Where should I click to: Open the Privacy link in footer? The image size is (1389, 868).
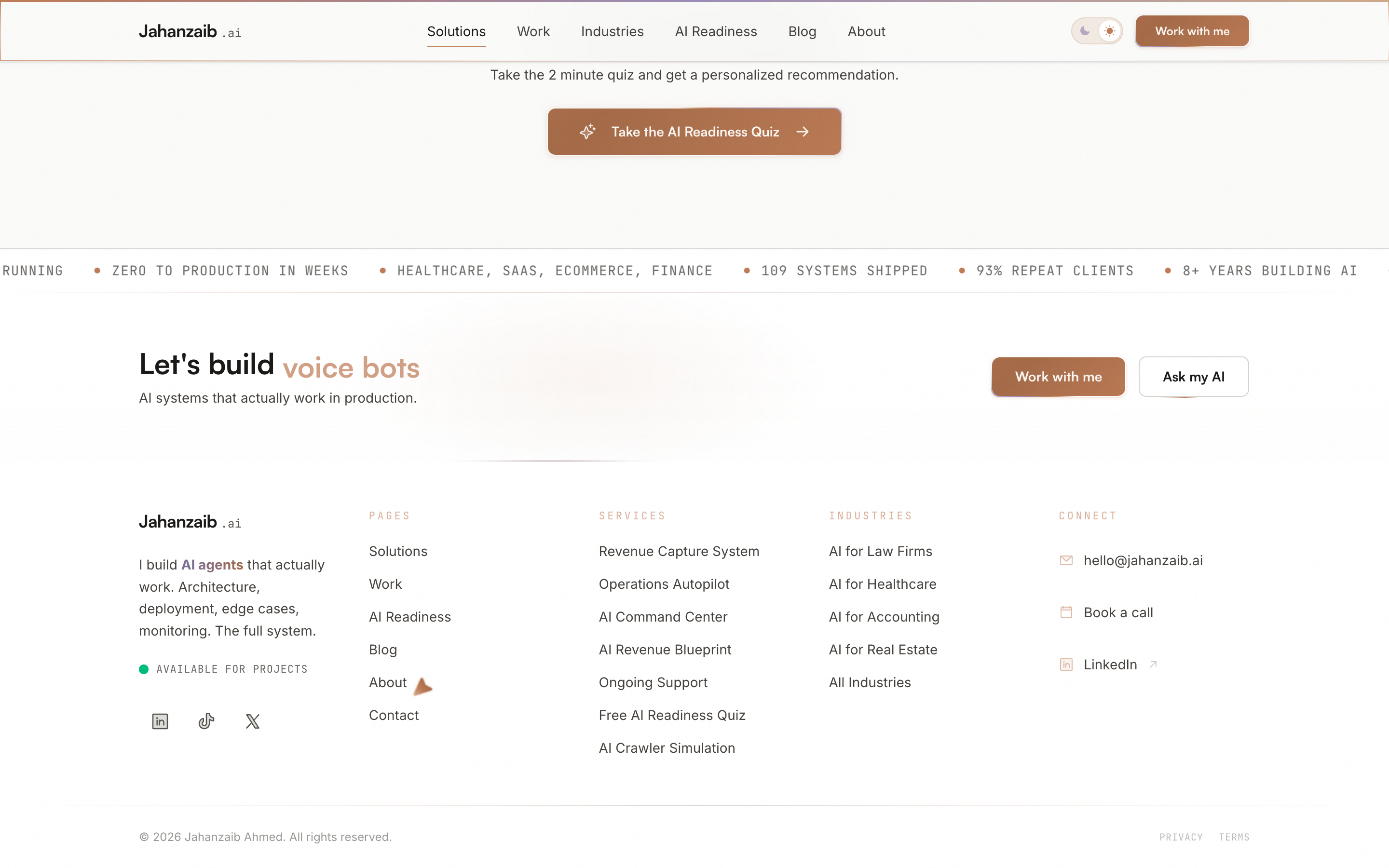1181,837
